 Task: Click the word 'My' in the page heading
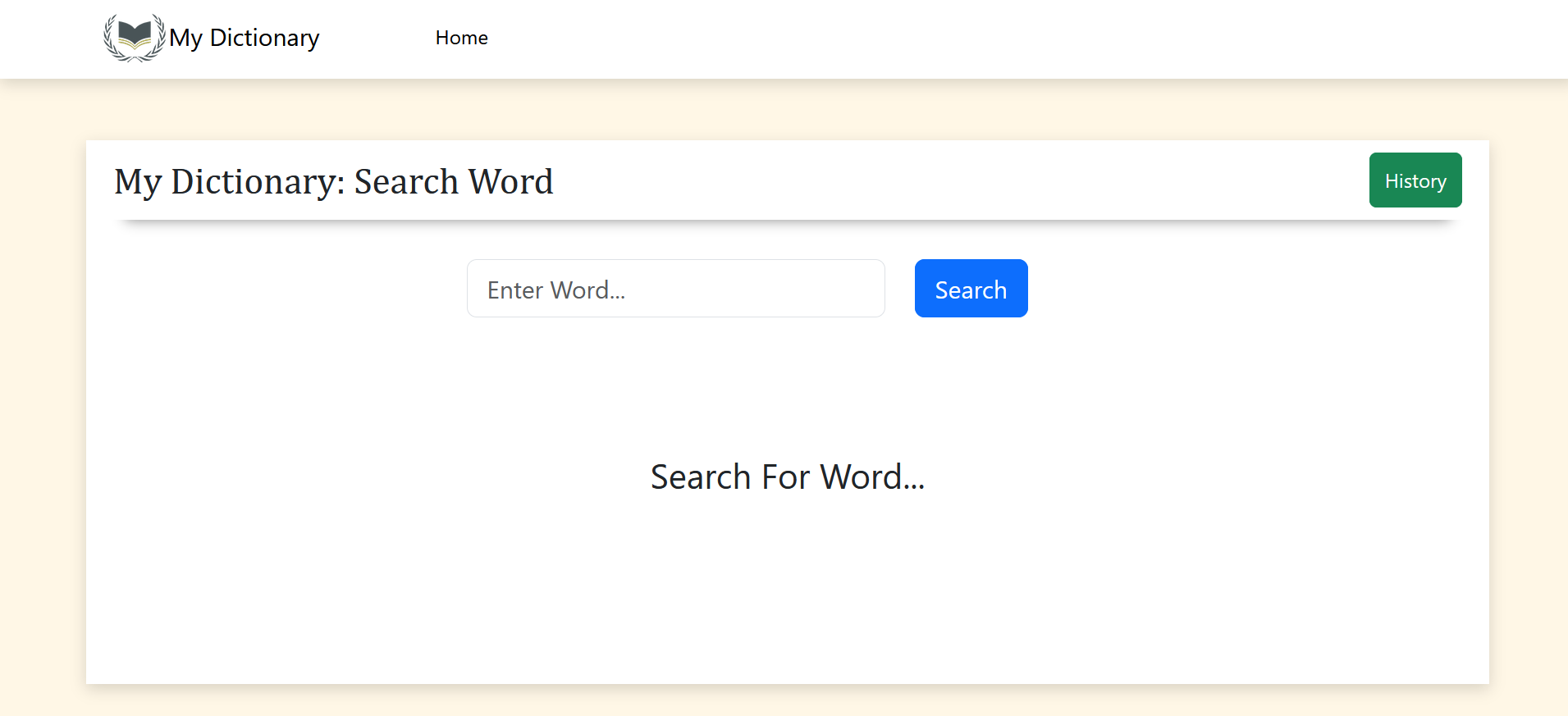pyautogui.click(x=138, y=182)
